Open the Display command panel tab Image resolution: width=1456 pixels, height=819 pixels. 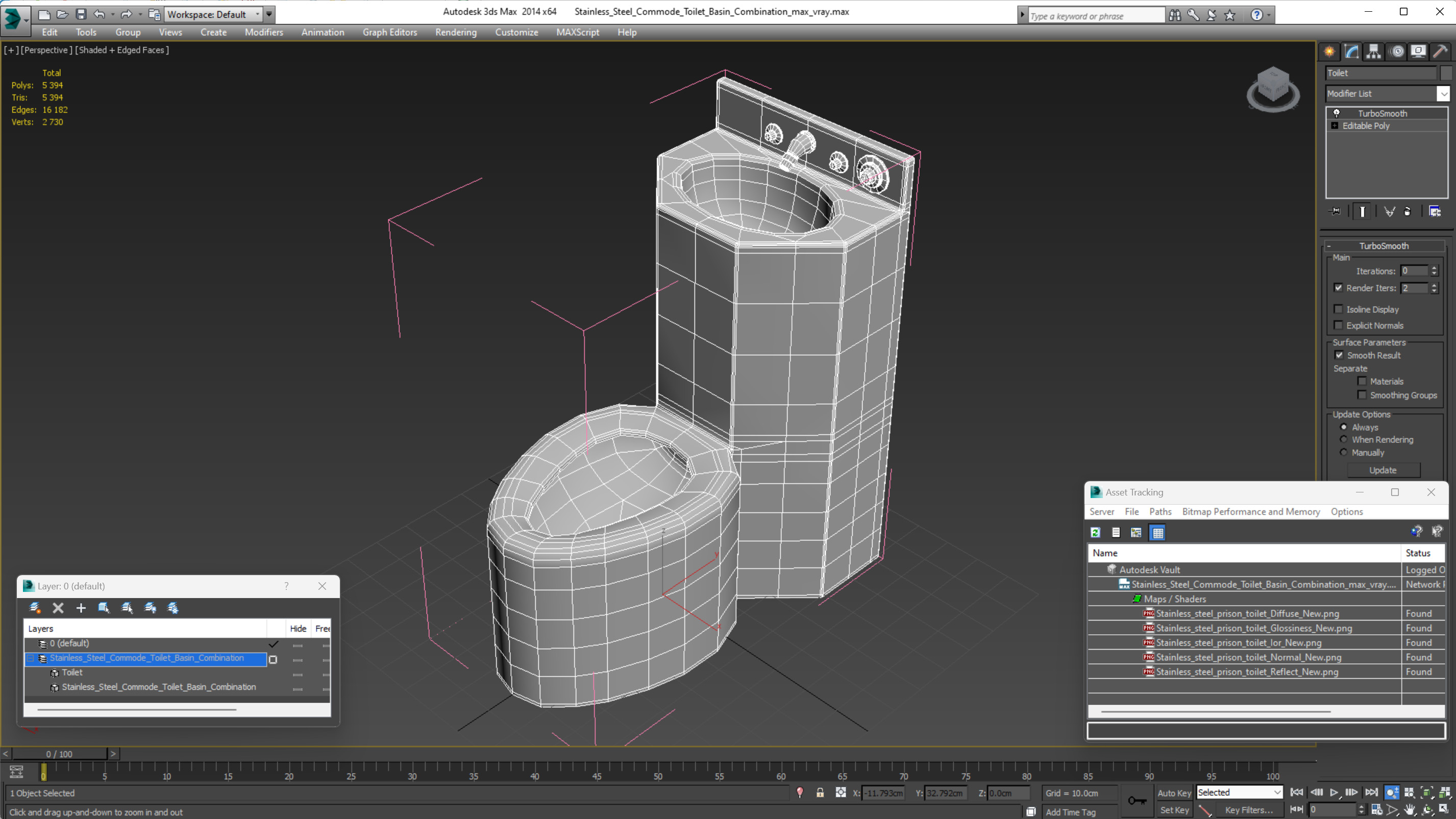1418,52
